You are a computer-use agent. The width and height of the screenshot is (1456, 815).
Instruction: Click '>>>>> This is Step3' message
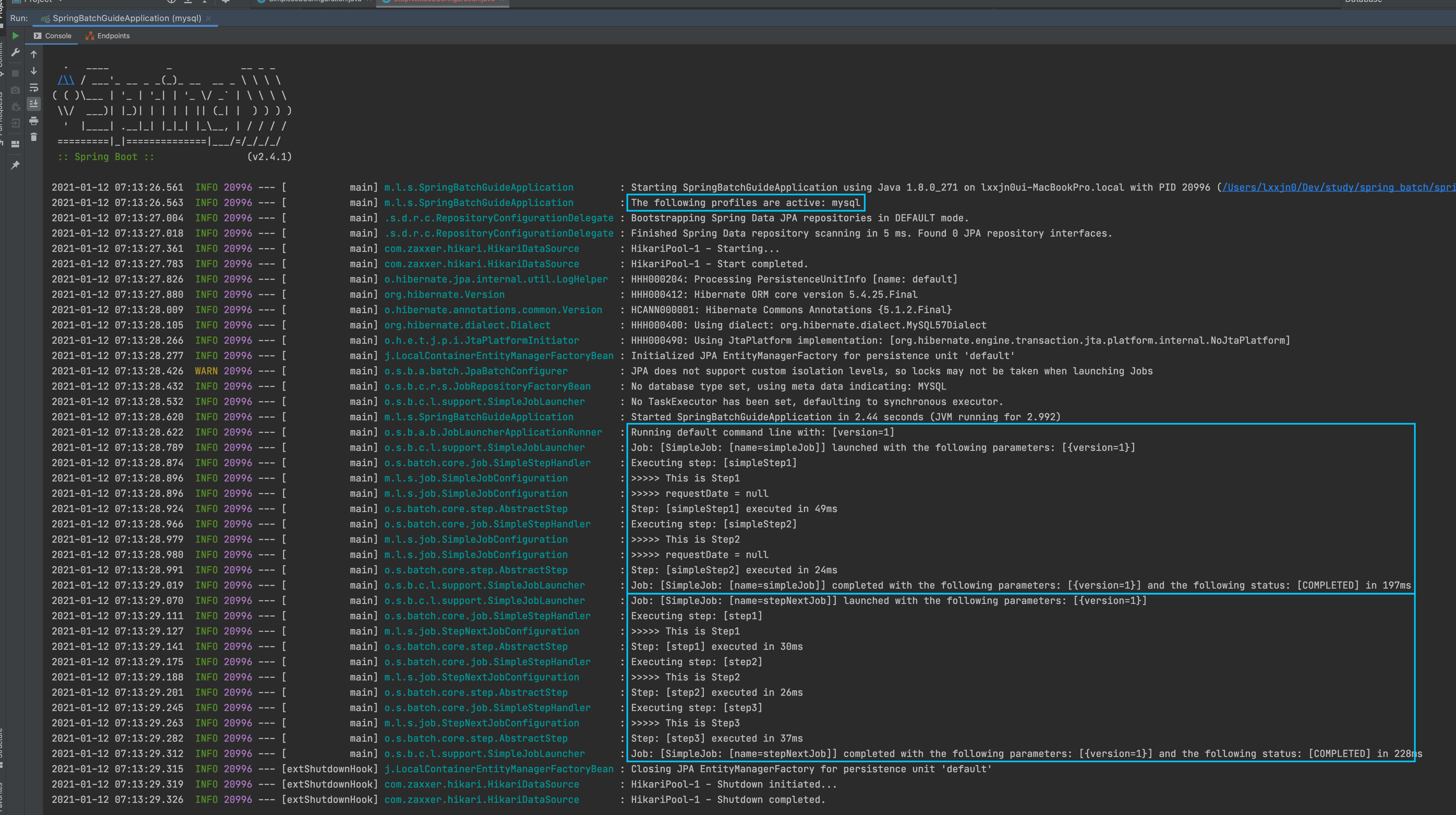(x=685, y=723)
